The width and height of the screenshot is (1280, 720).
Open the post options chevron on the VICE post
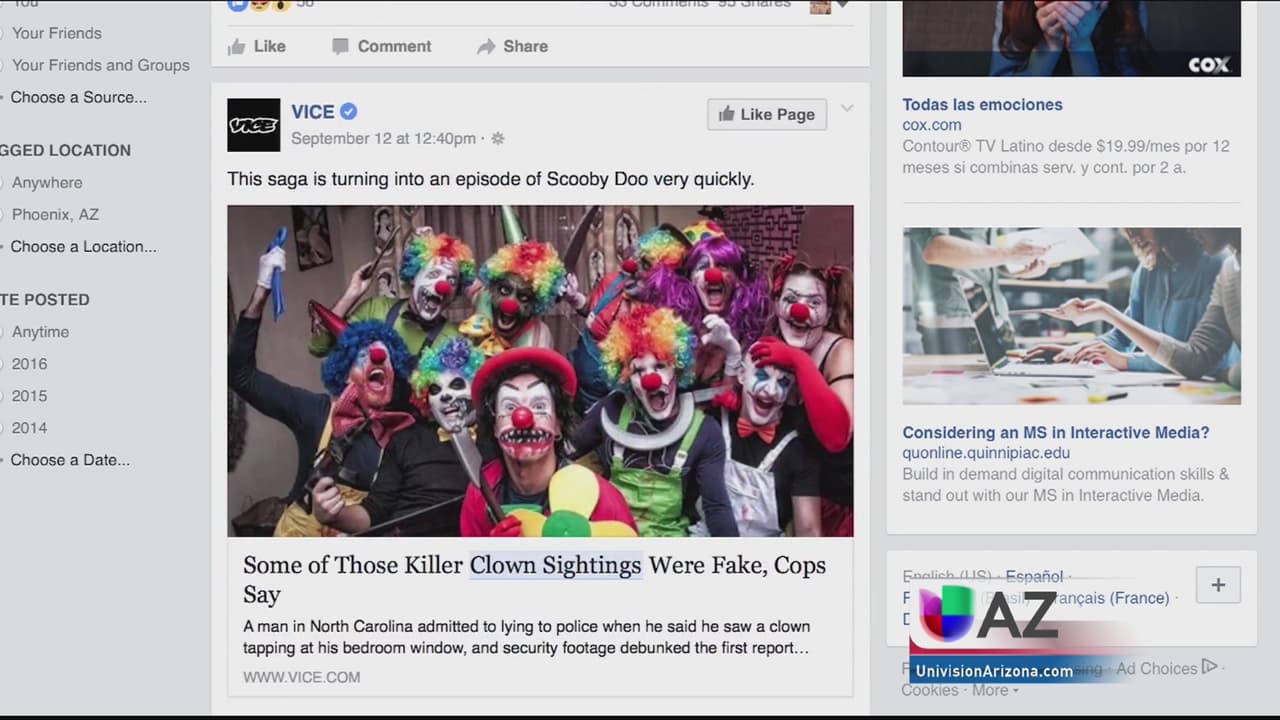pos(847,109)
